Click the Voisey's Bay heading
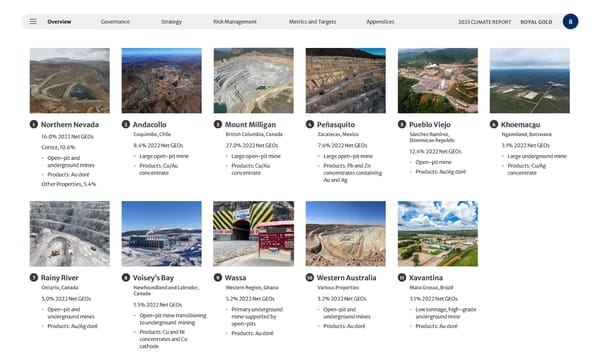600x364 pixels. click(x=153, y=277)
